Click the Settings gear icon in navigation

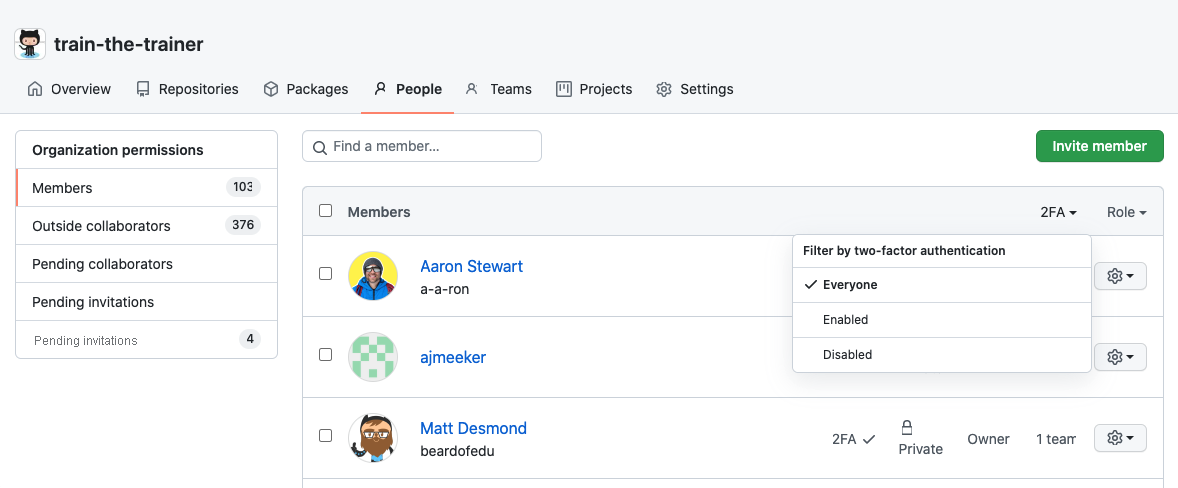click(x=664, y=89)
